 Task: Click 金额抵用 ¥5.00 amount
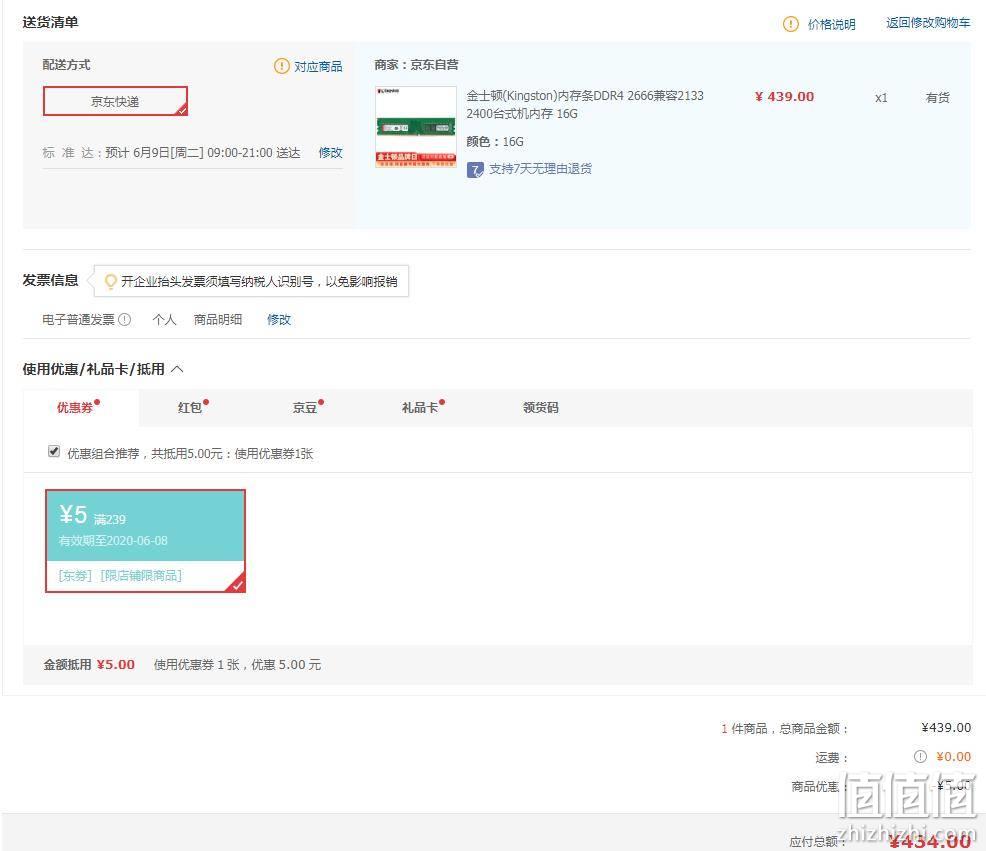point(116,665)
